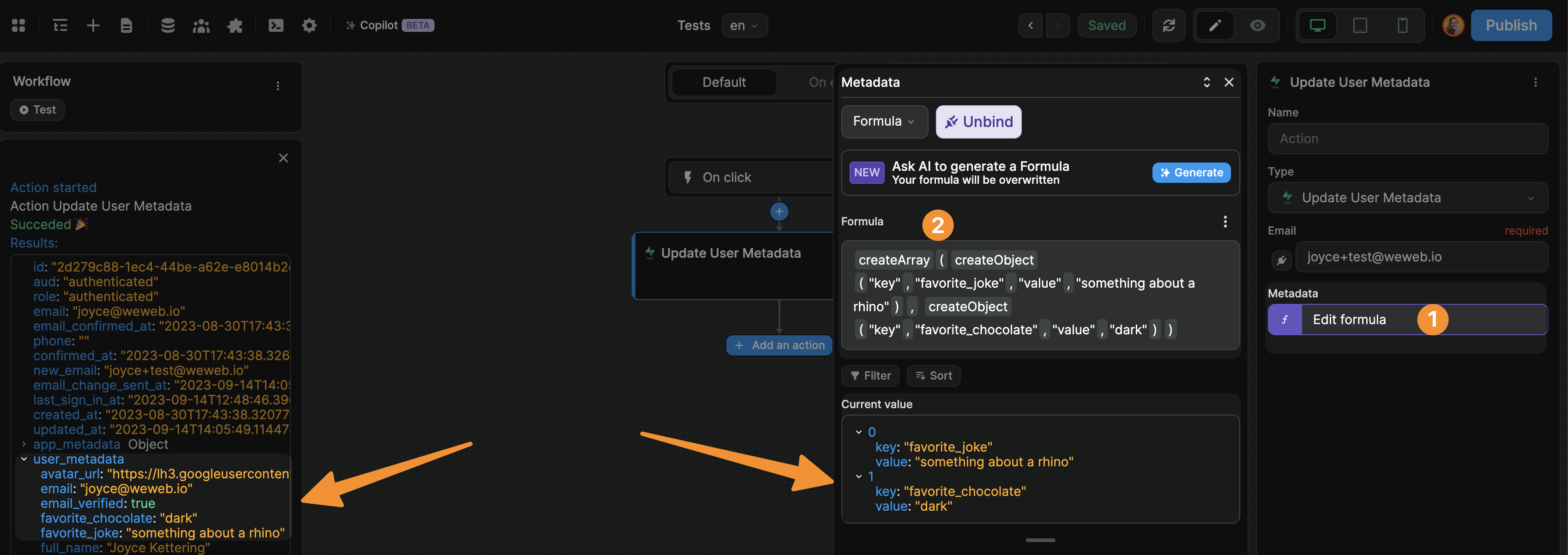
Task: Switch to Preview mode with the eye toggle
Action: pos(1258,25)
